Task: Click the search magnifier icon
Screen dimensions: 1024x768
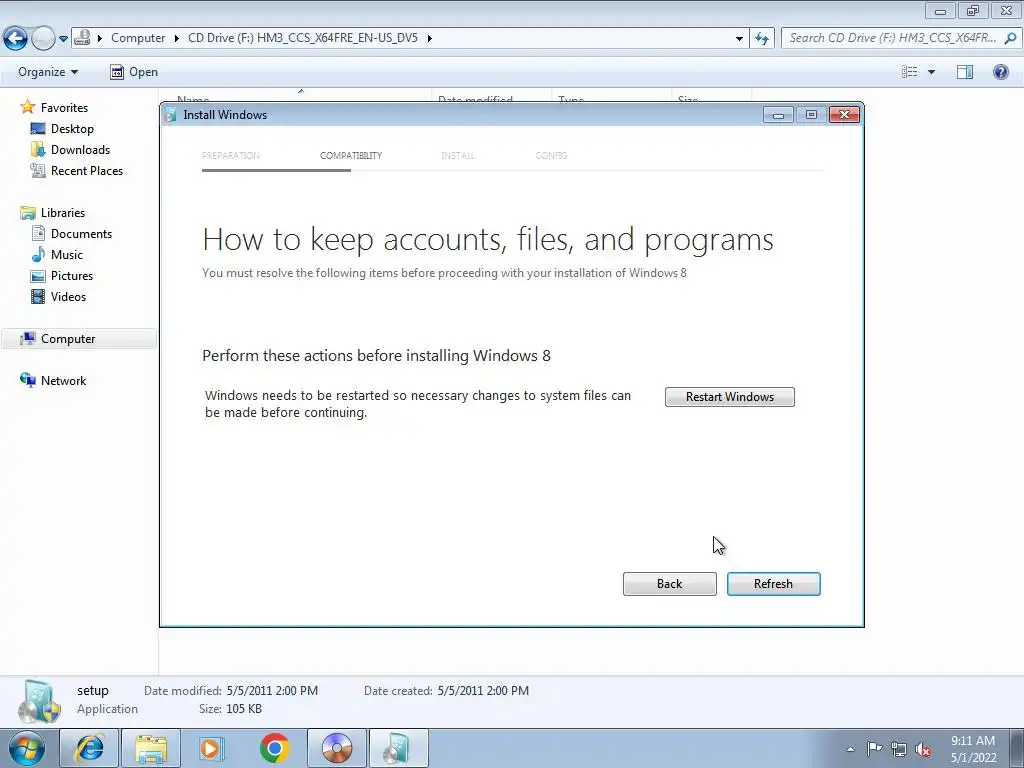Action: point(1010,38)
